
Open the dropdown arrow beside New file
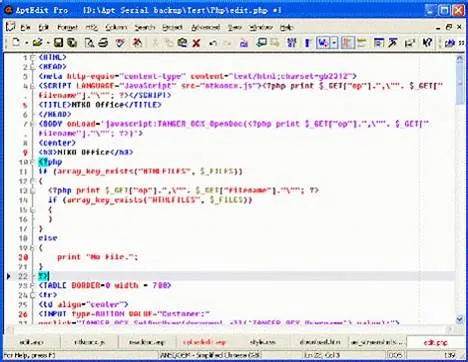(26, 43)
